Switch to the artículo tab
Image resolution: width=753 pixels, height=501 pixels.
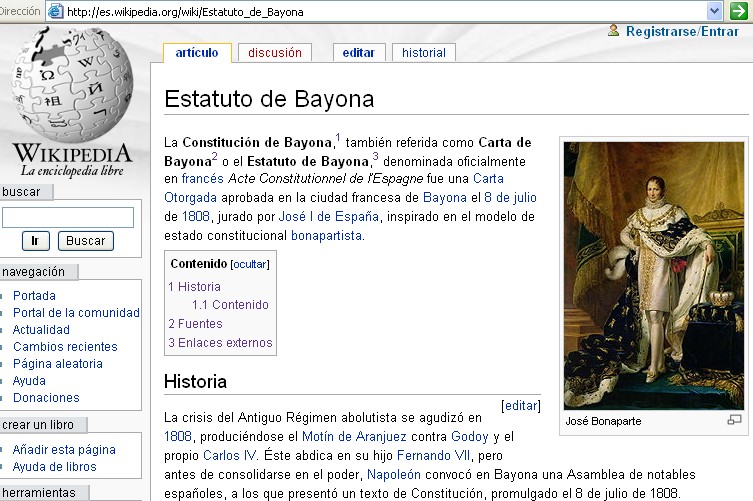point(197,52)
